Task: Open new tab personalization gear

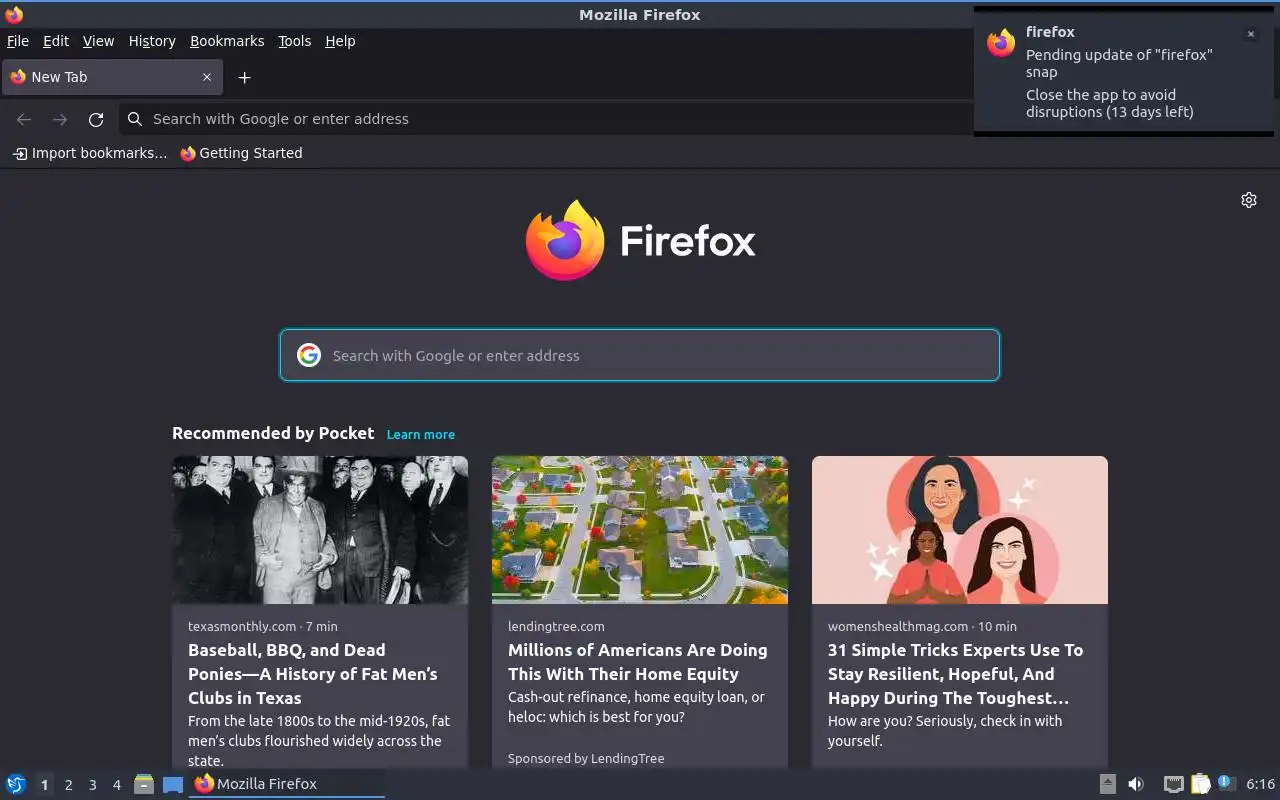Action: click(x=1249, y=200)
